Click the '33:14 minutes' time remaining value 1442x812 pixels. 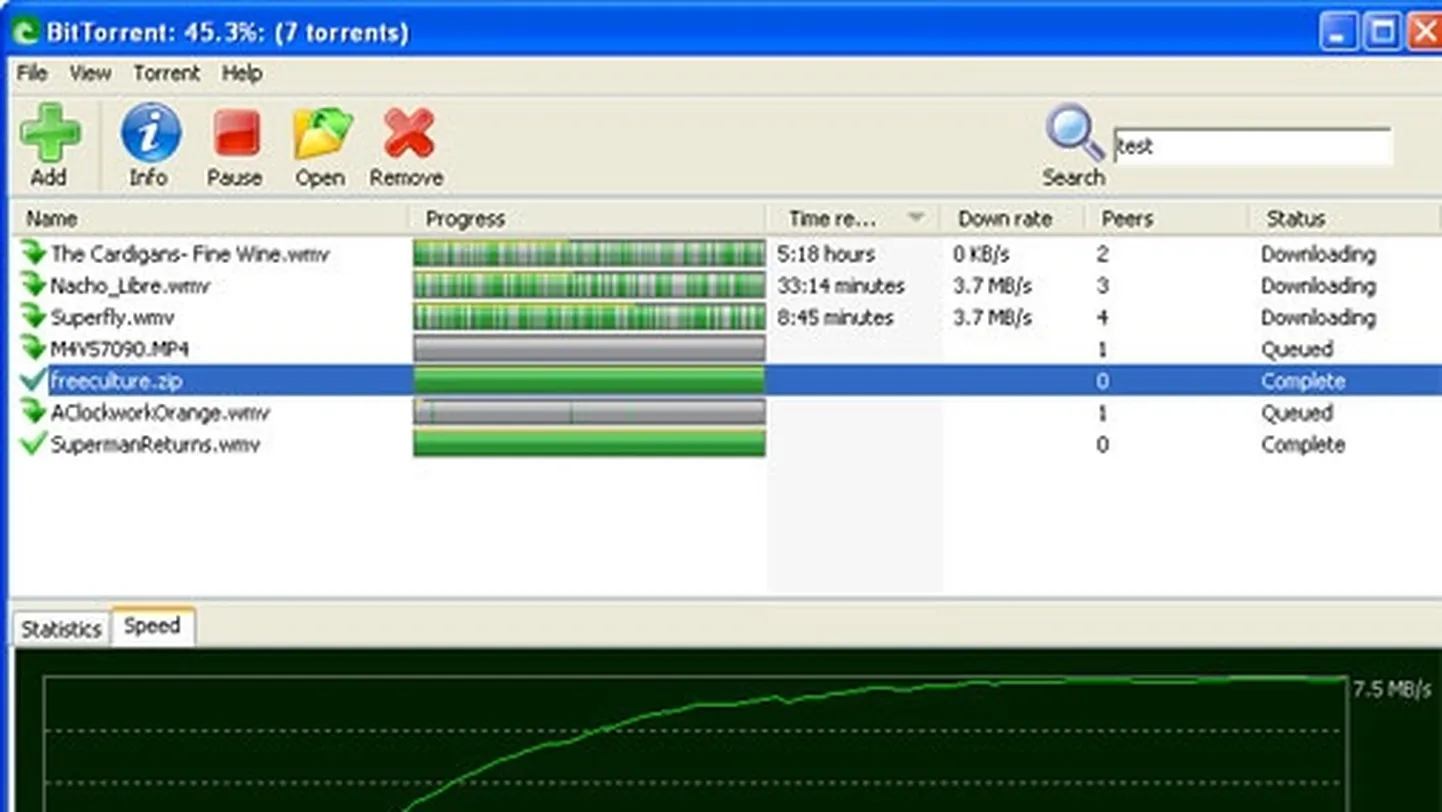click(841, 286)
